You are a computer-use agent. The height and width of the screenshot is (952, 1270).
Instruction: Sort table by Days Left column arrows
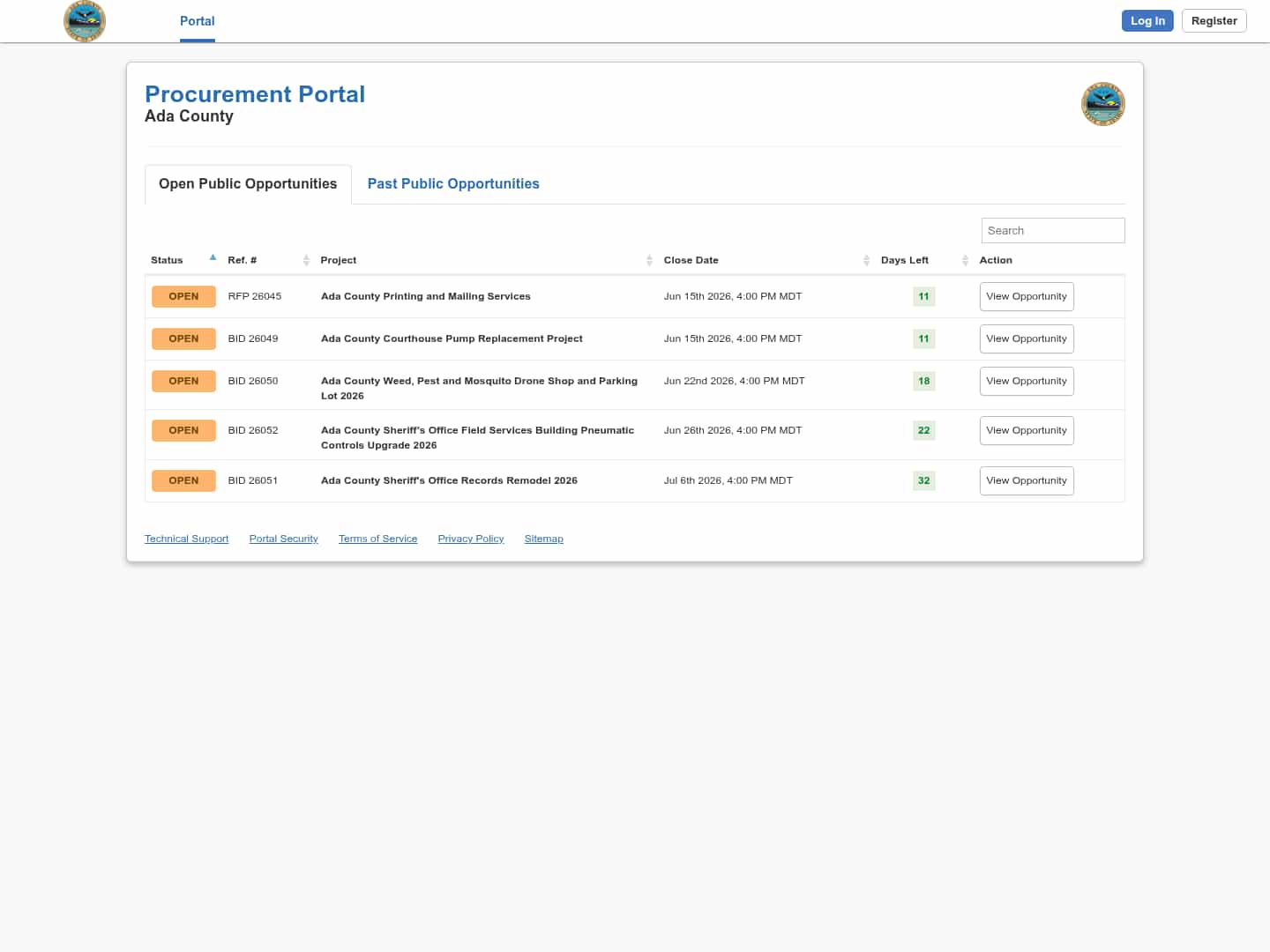(965, 260)
